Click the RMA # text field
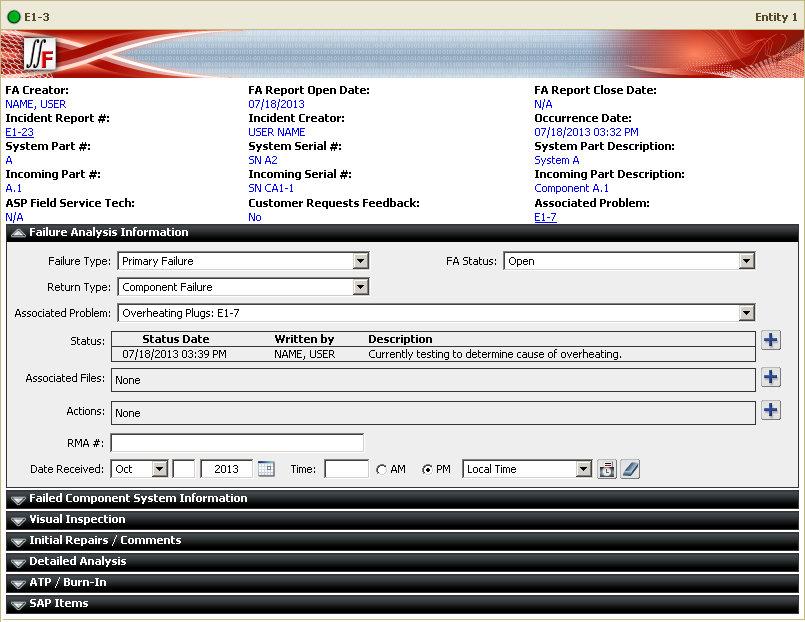 point(237,443)
